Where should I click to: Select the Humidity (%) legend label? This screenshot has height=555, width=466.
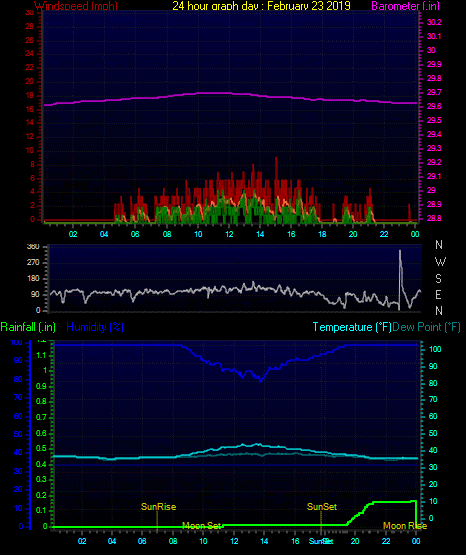click(95, 327)
